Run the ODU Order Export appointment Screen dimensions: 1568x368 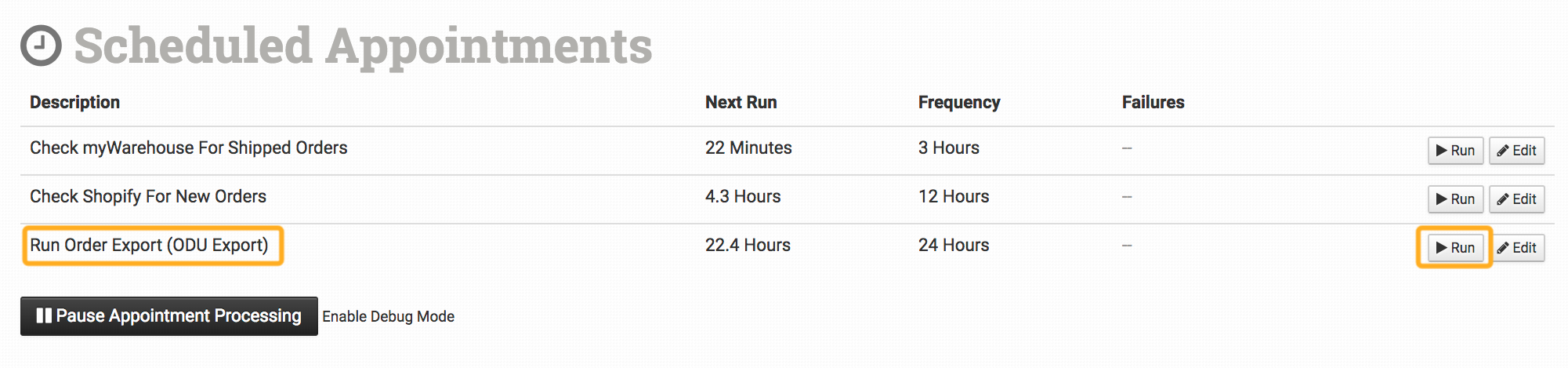pyautogui.click(x=1455, y=248)
